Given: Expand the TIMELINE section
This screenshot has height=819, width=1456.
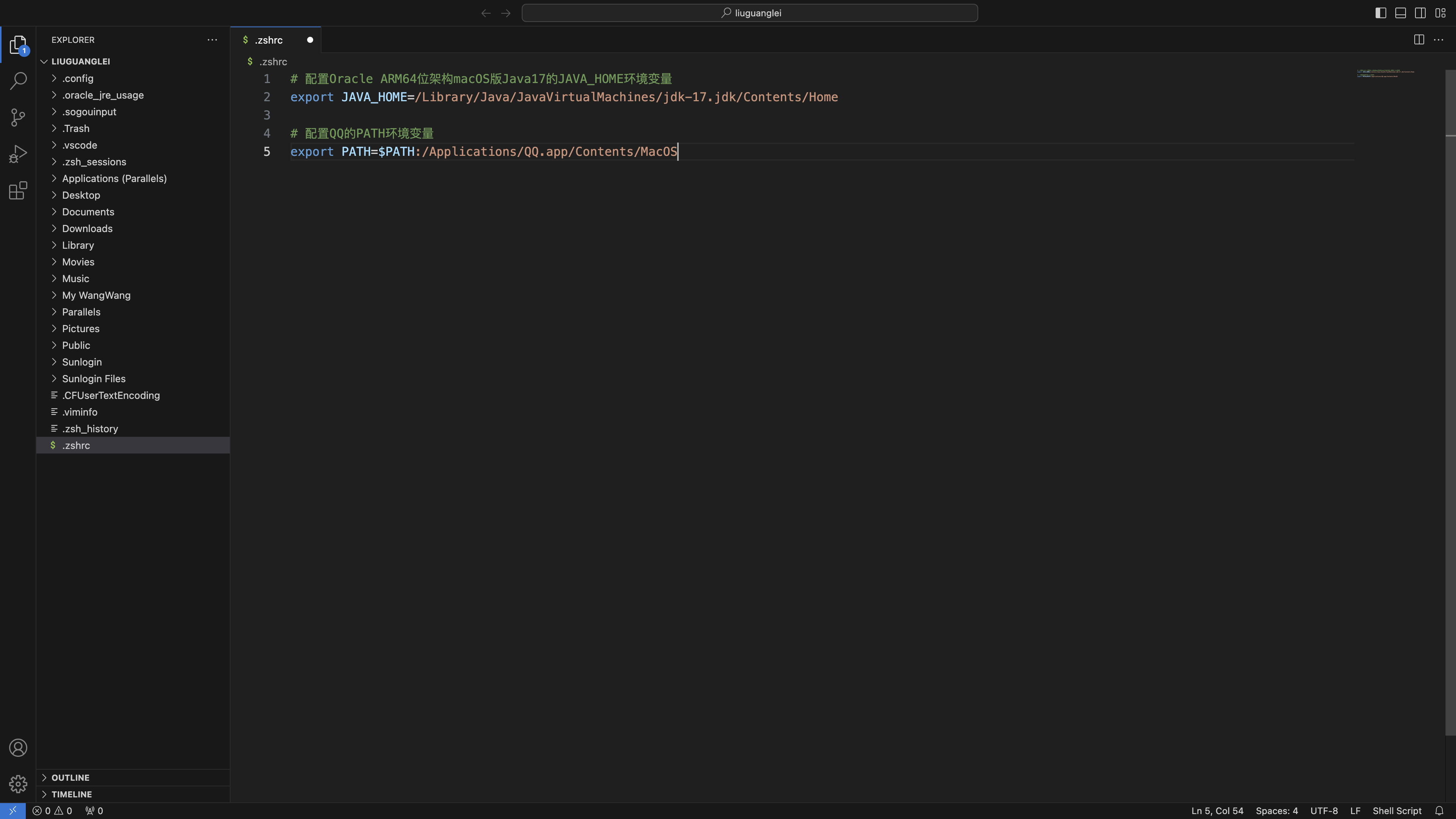Looking at the screenshot, I should click(x=133, y=794).
